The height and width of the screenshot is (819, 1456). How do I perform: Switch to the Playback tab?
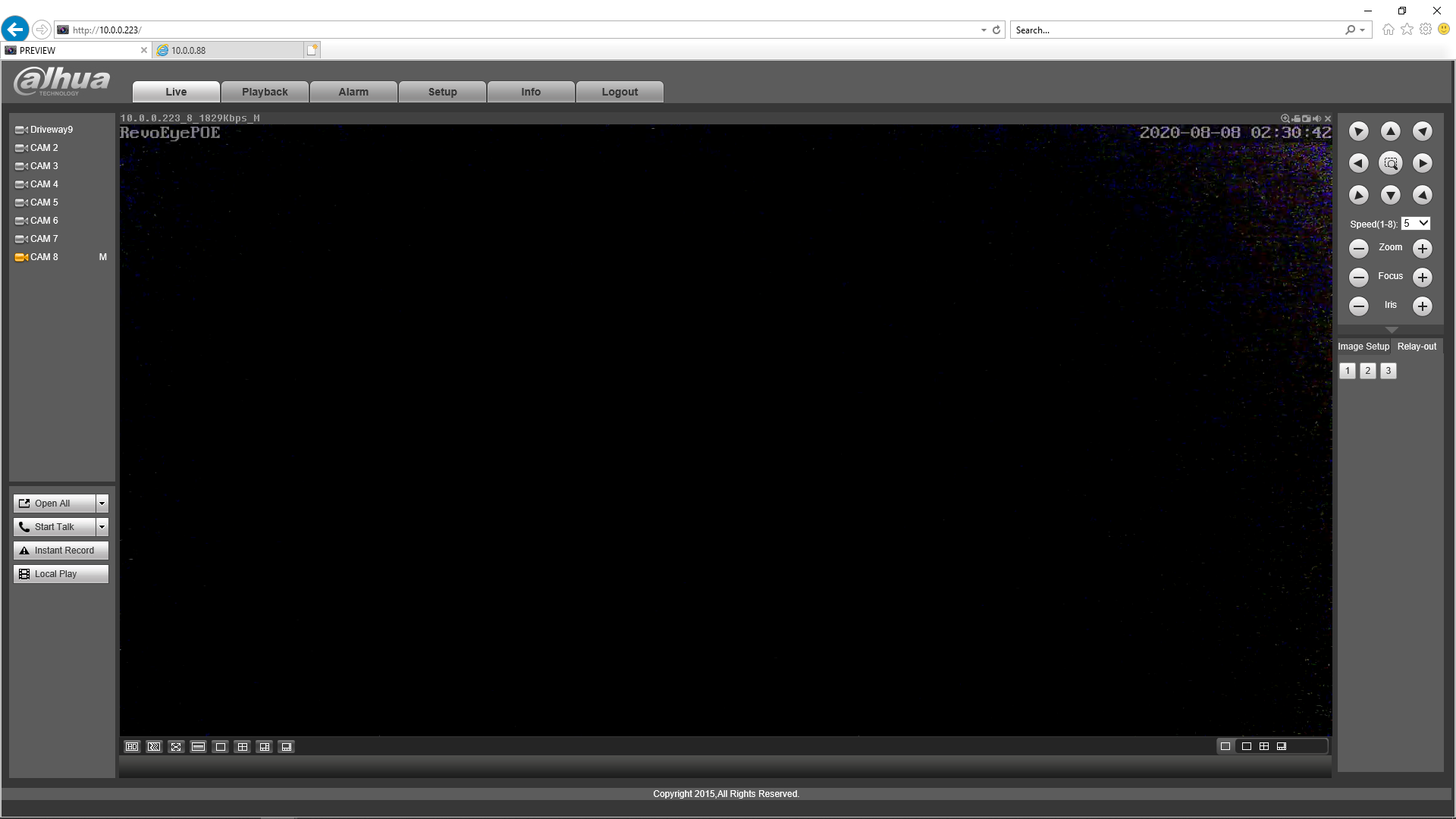click(x=265, y=92)
